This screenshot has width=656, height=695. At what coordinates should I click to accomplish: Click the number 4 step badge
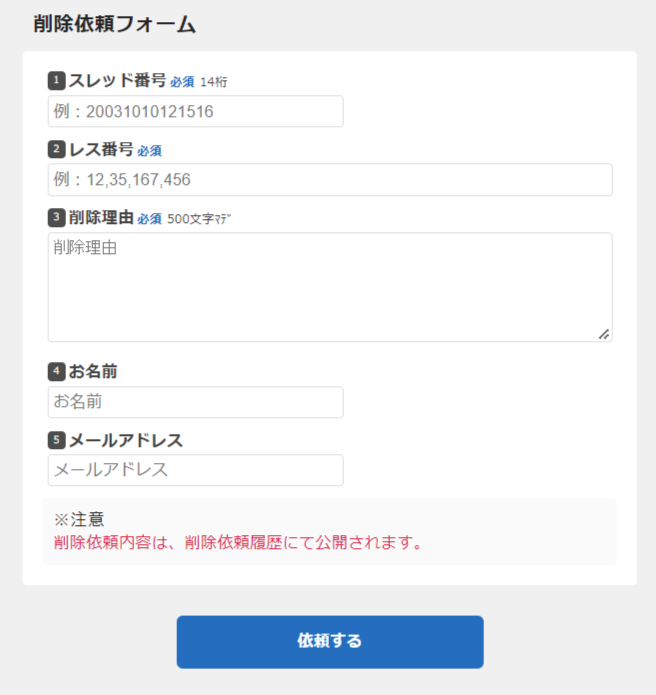pyautogui.click(x=56, y=372)
